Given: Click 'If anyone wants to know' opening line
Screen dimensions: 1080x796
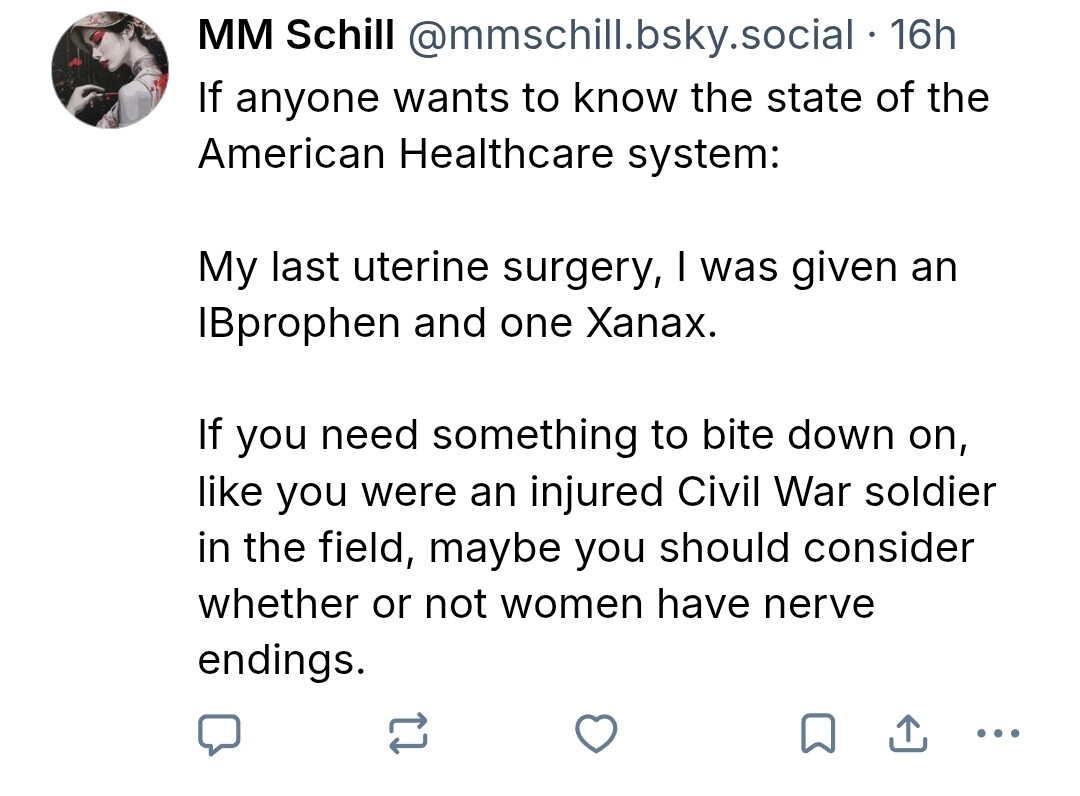Looking at the screenshot, I should coord(593,98).
